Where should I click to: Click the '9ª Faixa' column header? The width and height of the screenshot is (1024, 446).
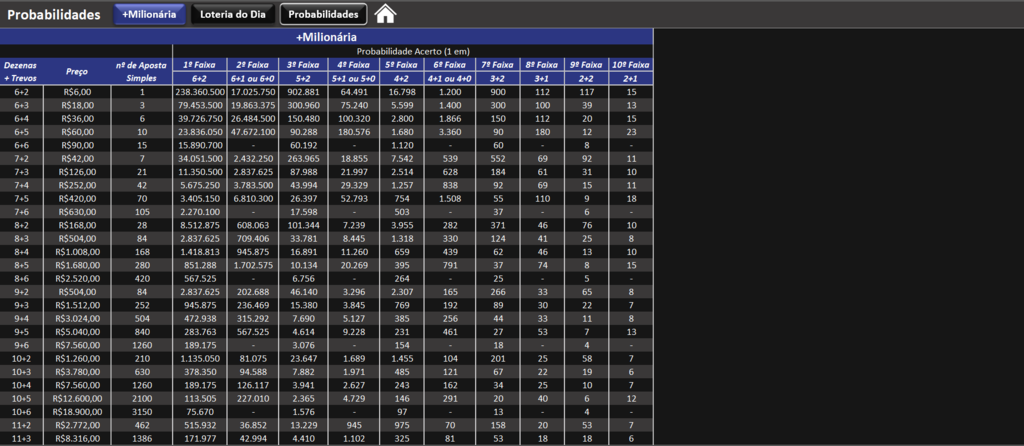(x=586, y=65)
